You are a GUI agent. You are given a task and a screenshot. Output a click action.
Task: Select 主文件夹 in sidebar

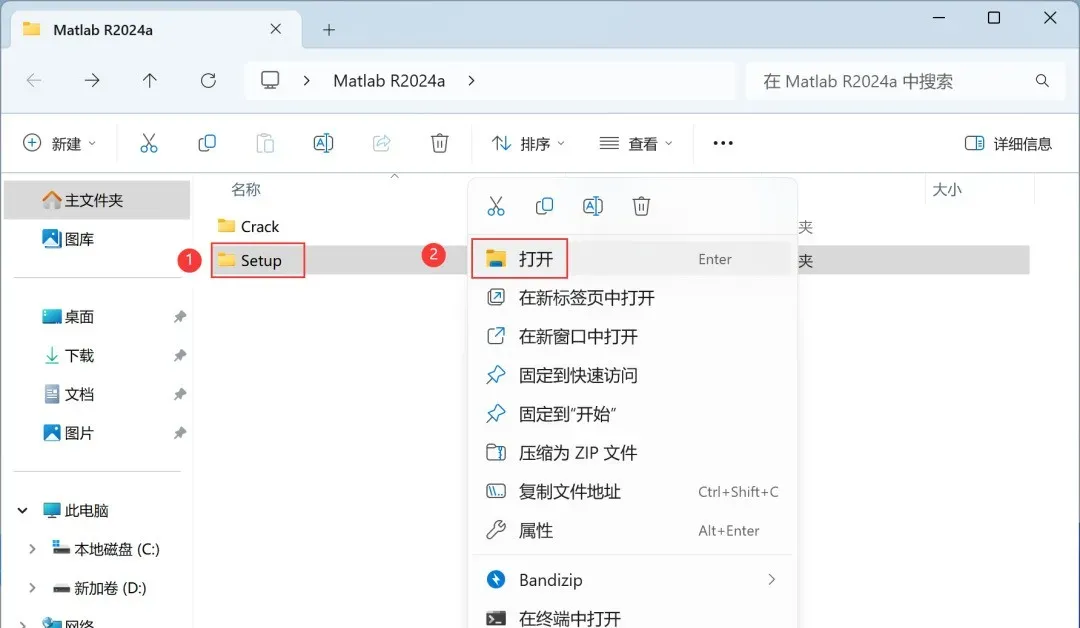point(97,200)
